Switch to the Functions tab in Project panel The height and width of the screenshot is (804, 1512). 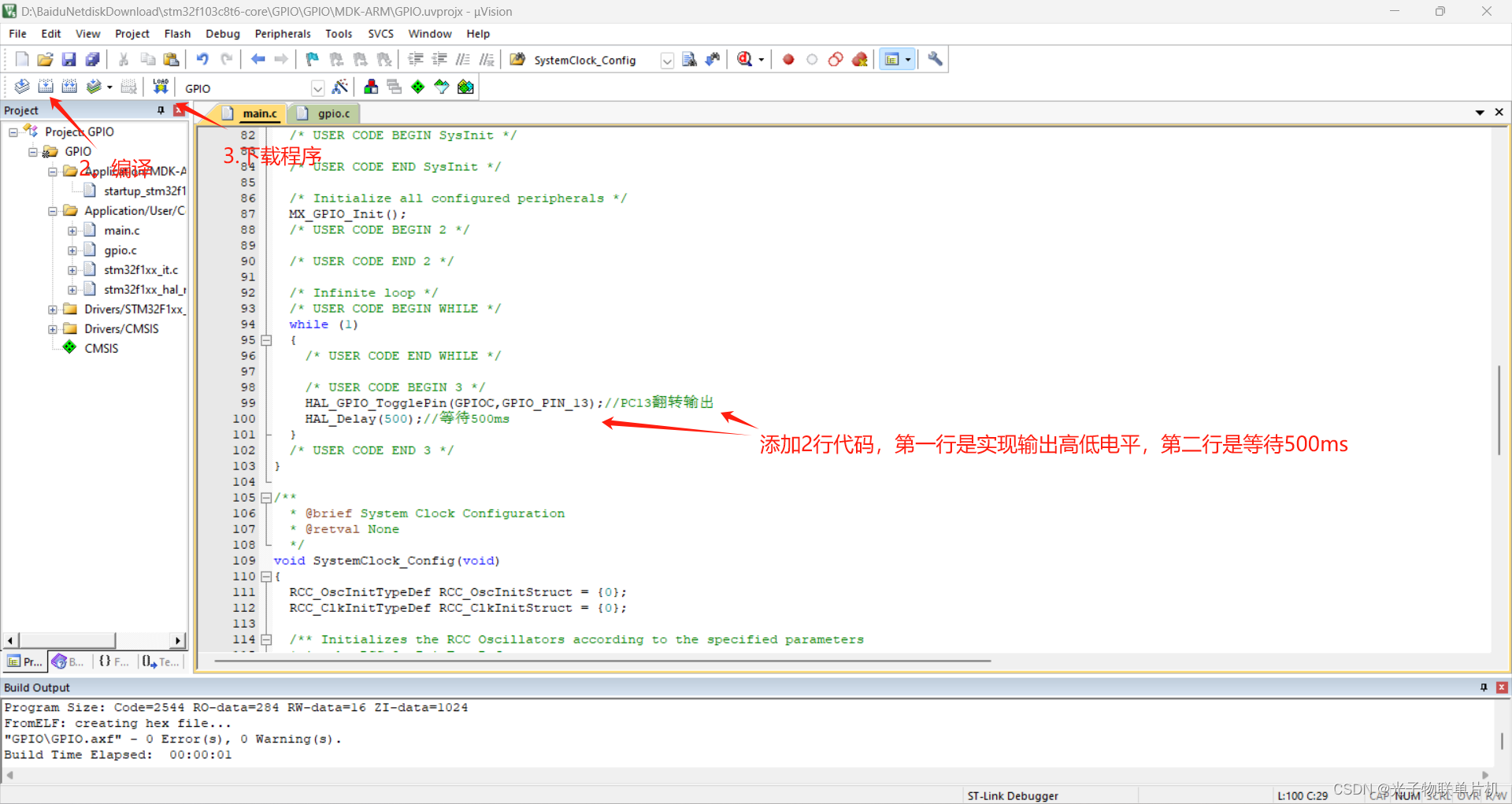[113, 661]
